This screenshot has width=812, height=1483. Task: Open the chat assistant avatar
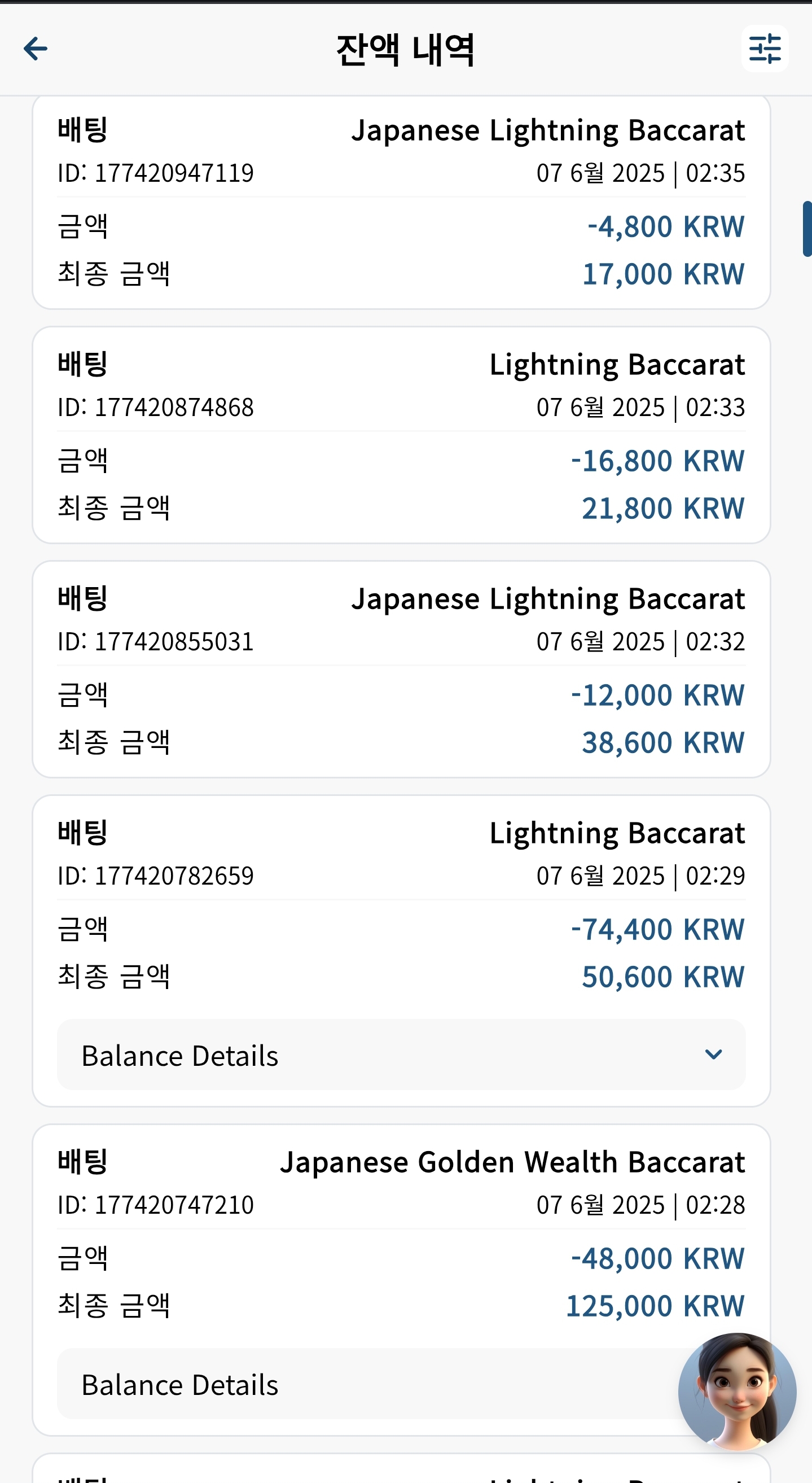(736, 1392)
